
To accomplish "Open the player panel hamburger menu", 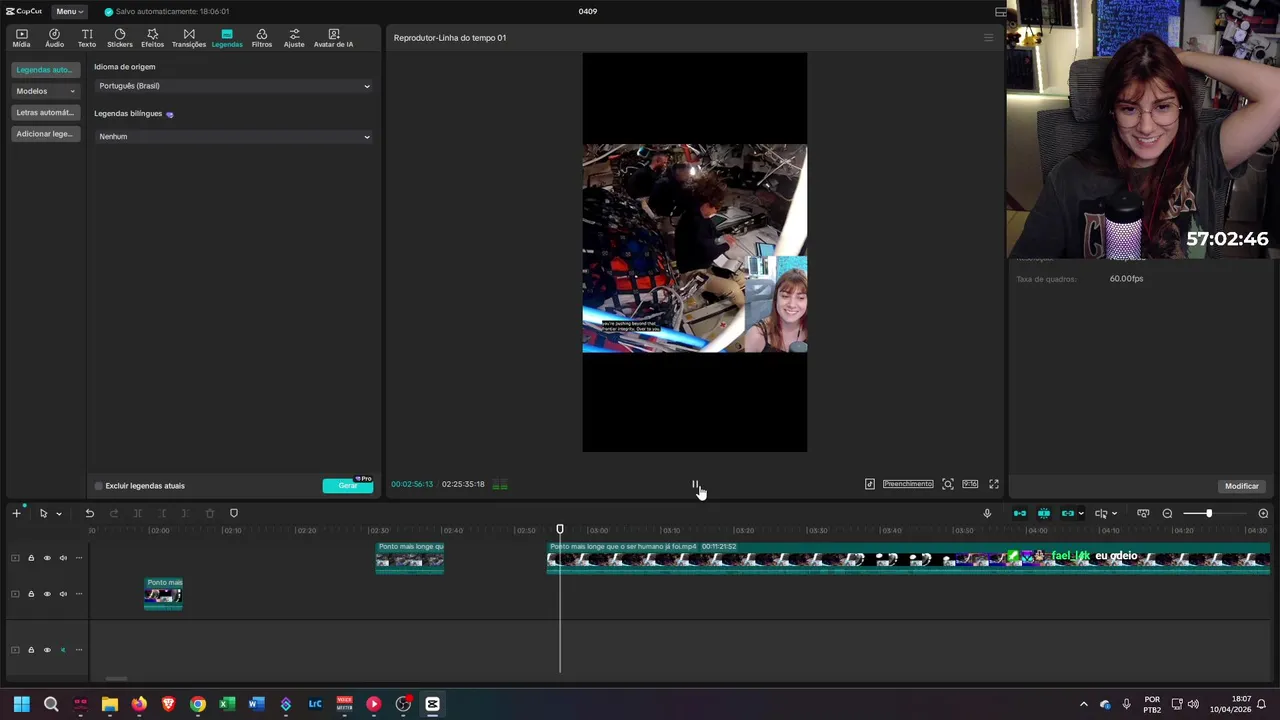I will [x=989, y=38].
